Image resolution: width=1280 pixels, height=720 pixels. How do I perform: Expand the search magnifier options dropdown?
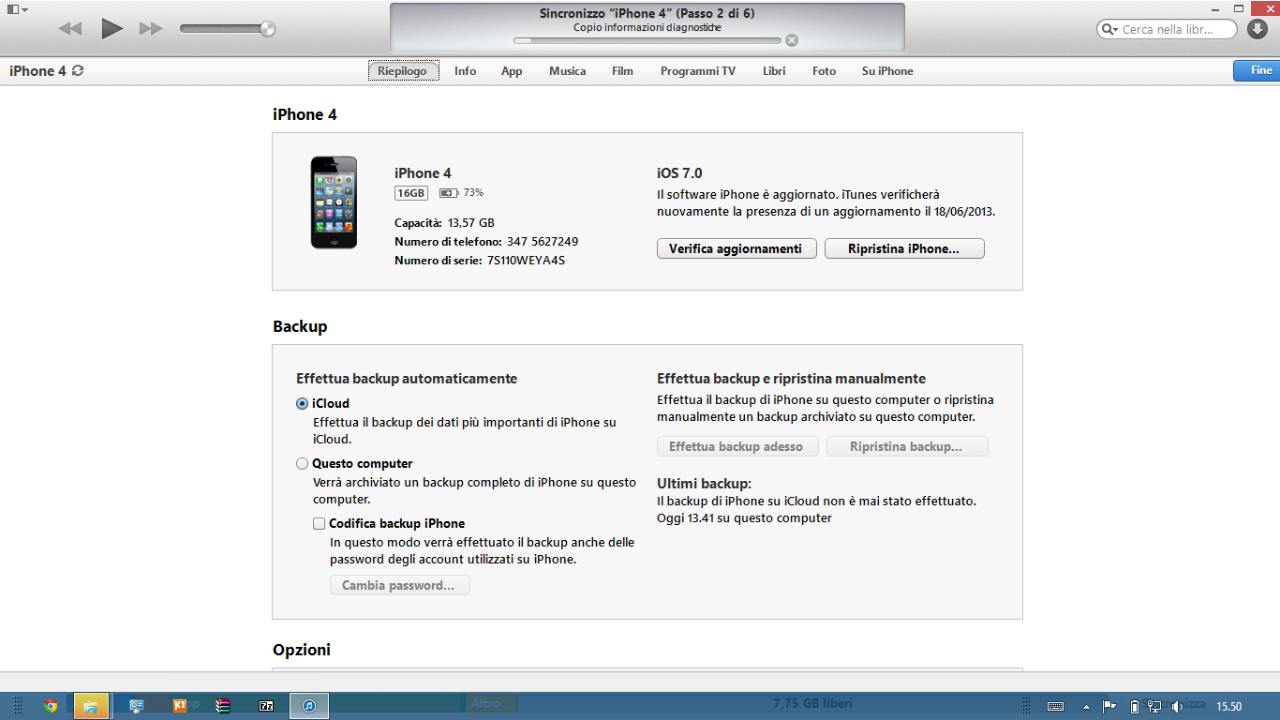(1109, 30)
